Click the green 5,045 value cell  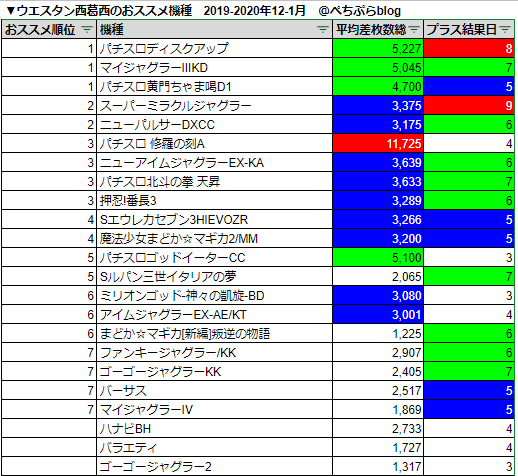378,67
